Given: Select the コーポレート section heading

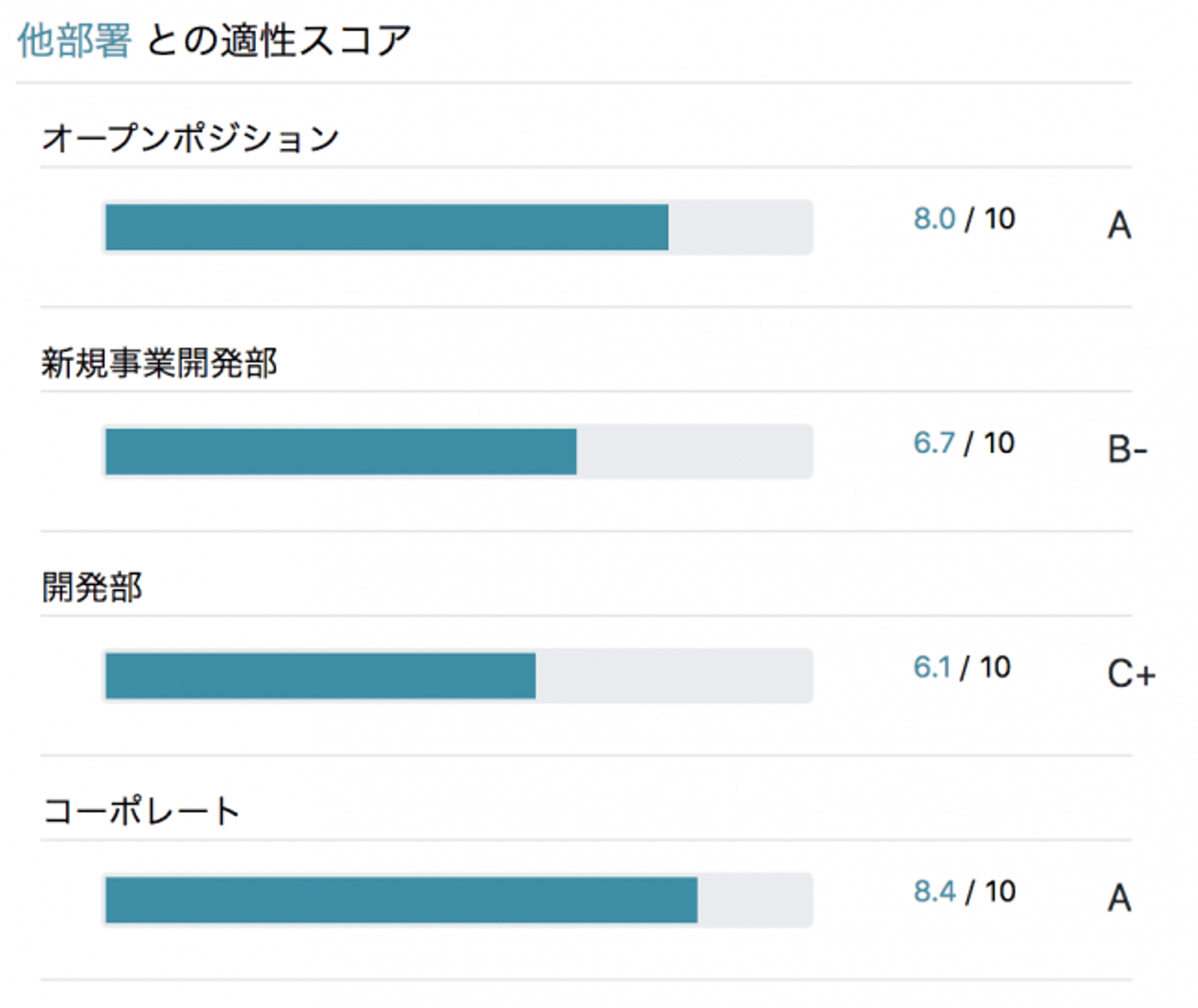Looking at the screenshot, I should [x=141, y=812].
